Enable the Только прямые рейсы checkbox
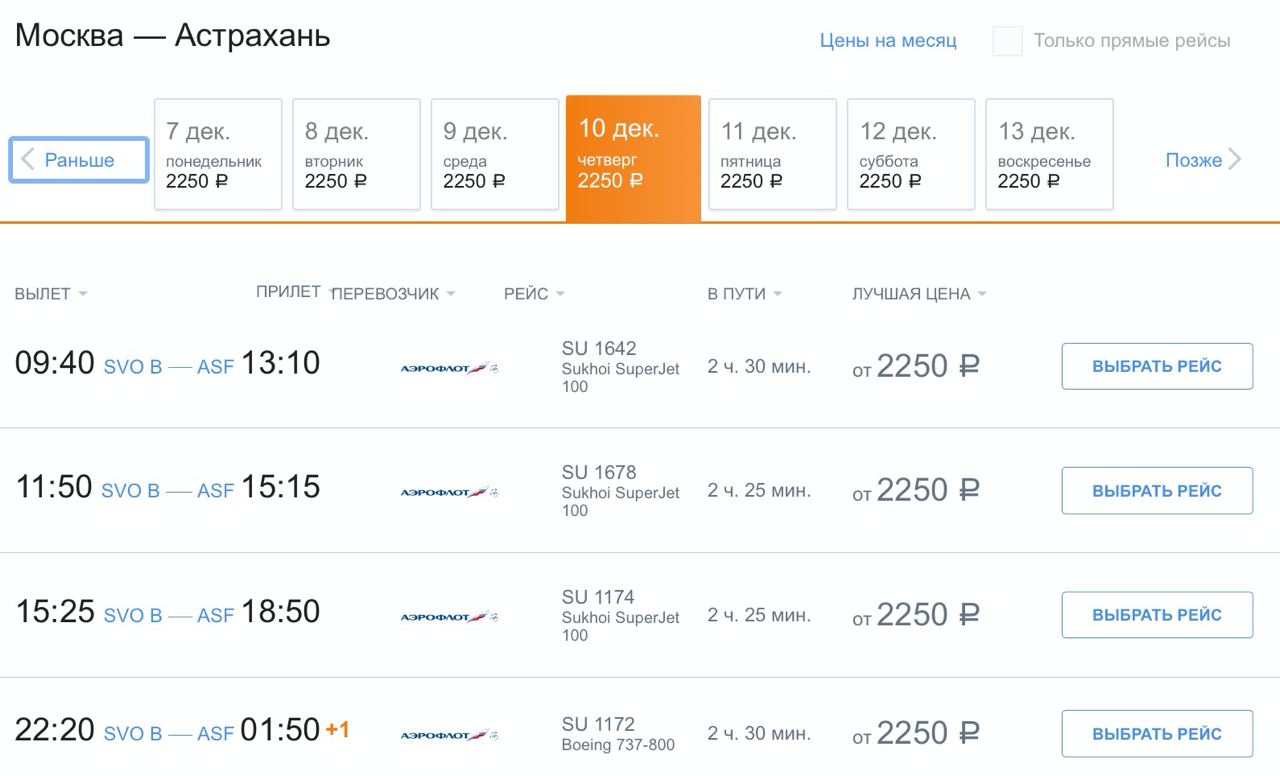The width and height of the screenshot is (1280, 776). click(1007, 41)
